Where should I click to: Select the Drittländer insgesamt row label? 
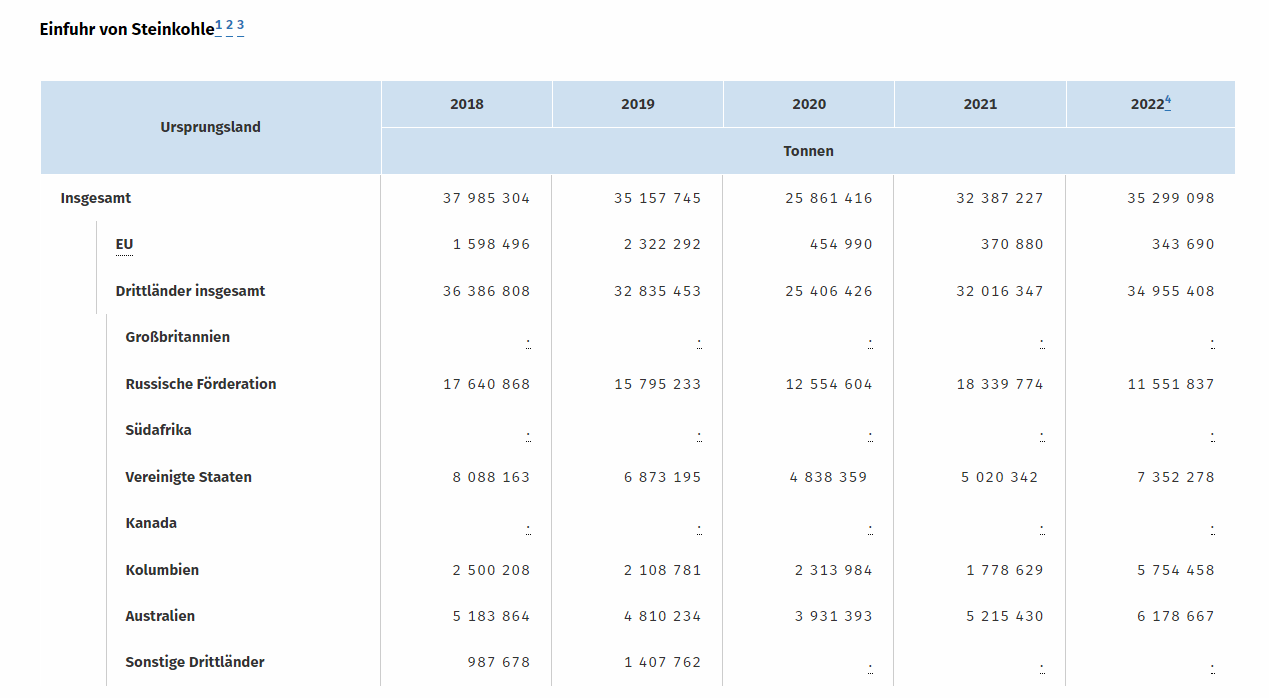pyautogui.click(x=190, y=291)
